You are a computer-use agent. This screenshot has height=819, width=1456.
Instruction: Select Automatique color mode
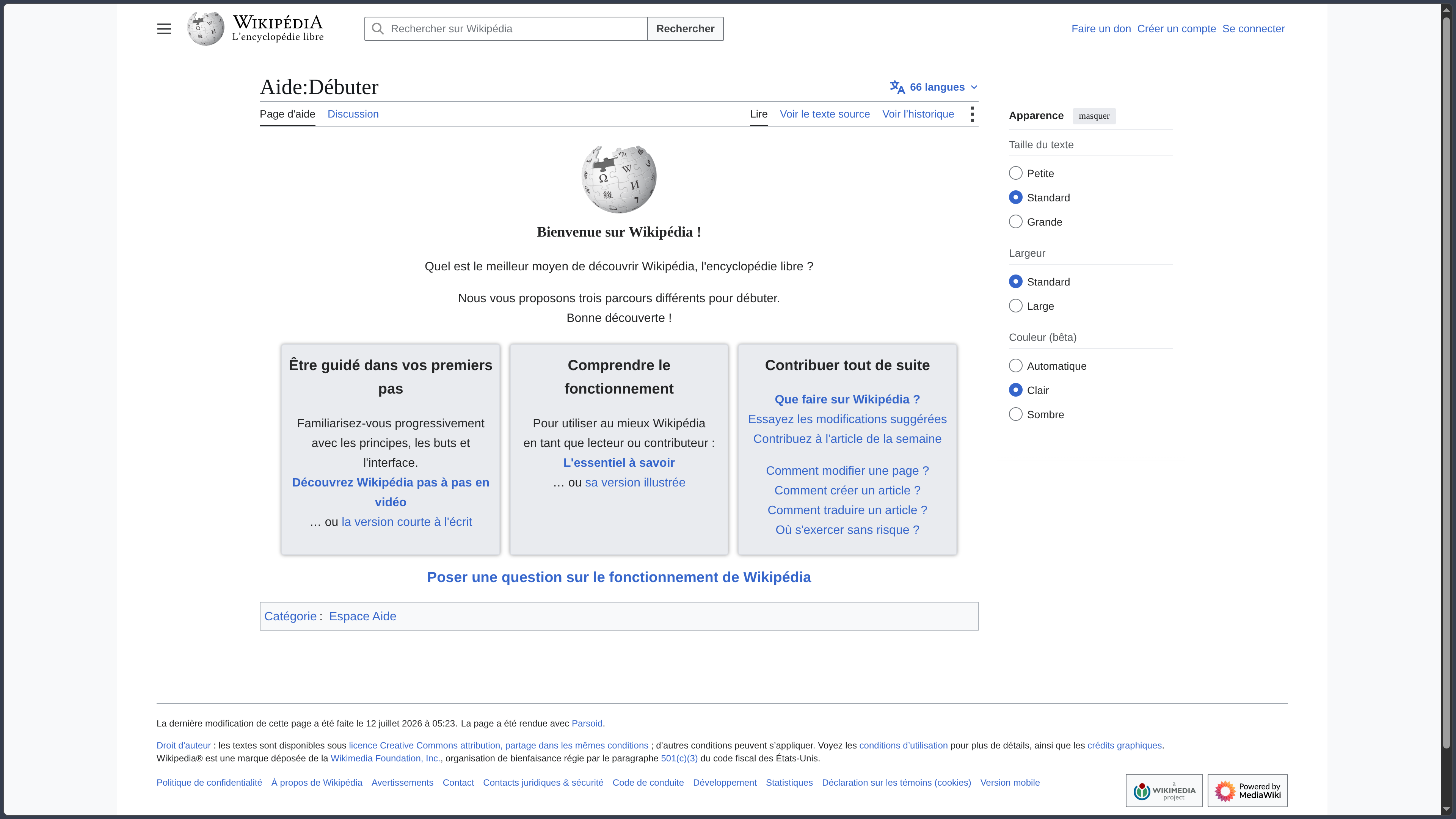(x=1015, y=366)
